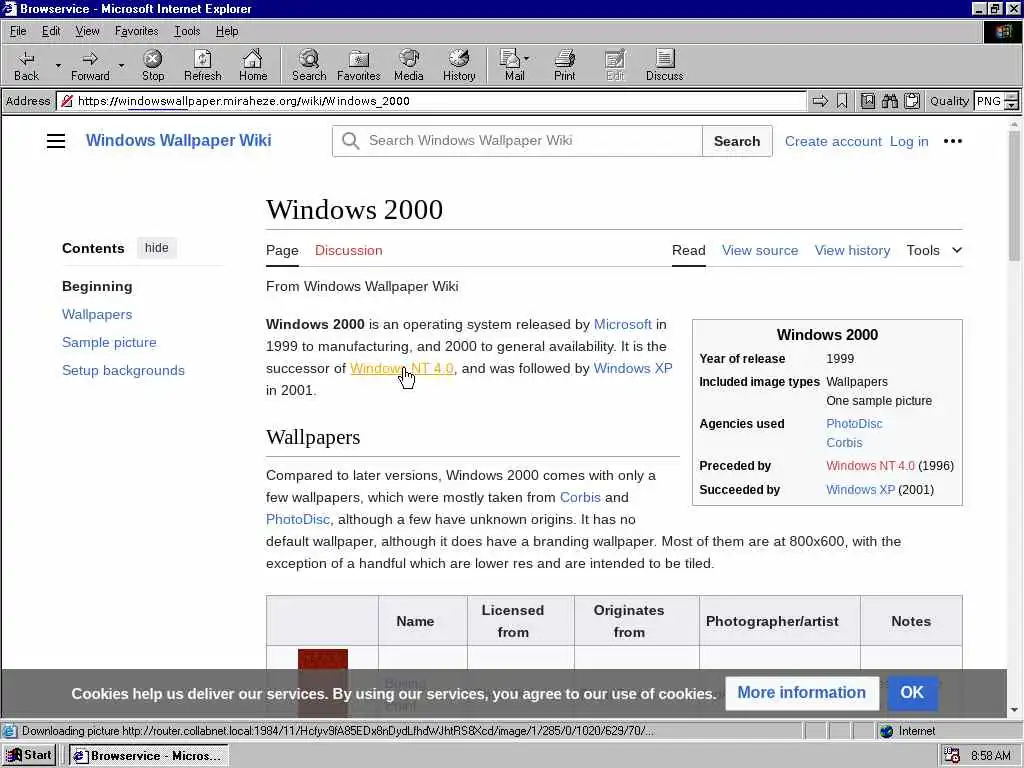The height and width of the screenshot is (768, 1024).
Task: Open the Media toolbar pane
Action: coord(409,65)
